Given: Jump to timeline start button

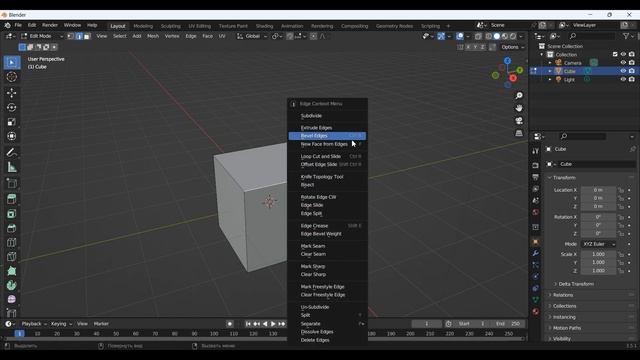Looking at the screenshot, I should [248, 324].
